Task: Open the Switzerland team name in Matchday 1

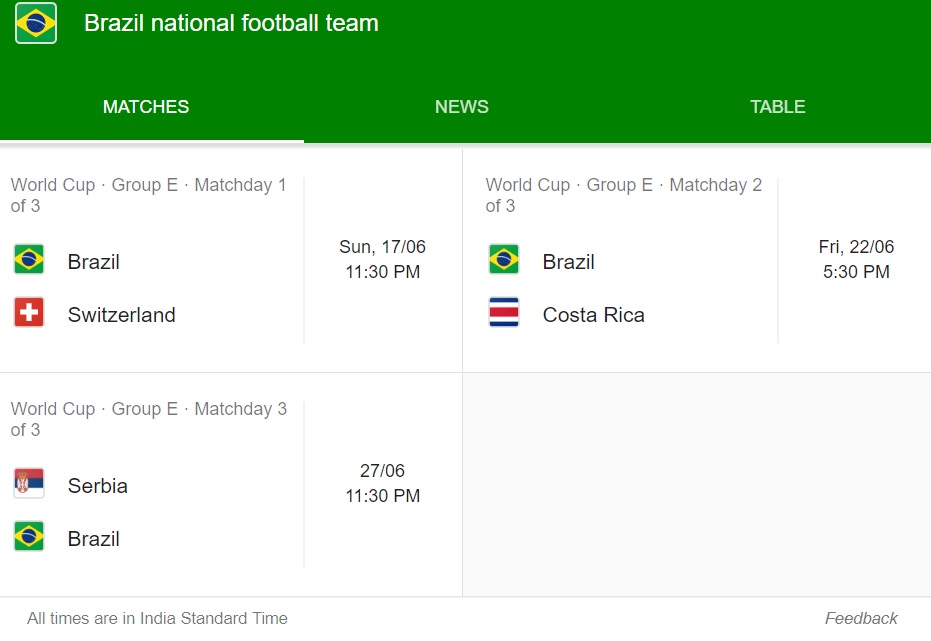Action: [x=122, y=315]
